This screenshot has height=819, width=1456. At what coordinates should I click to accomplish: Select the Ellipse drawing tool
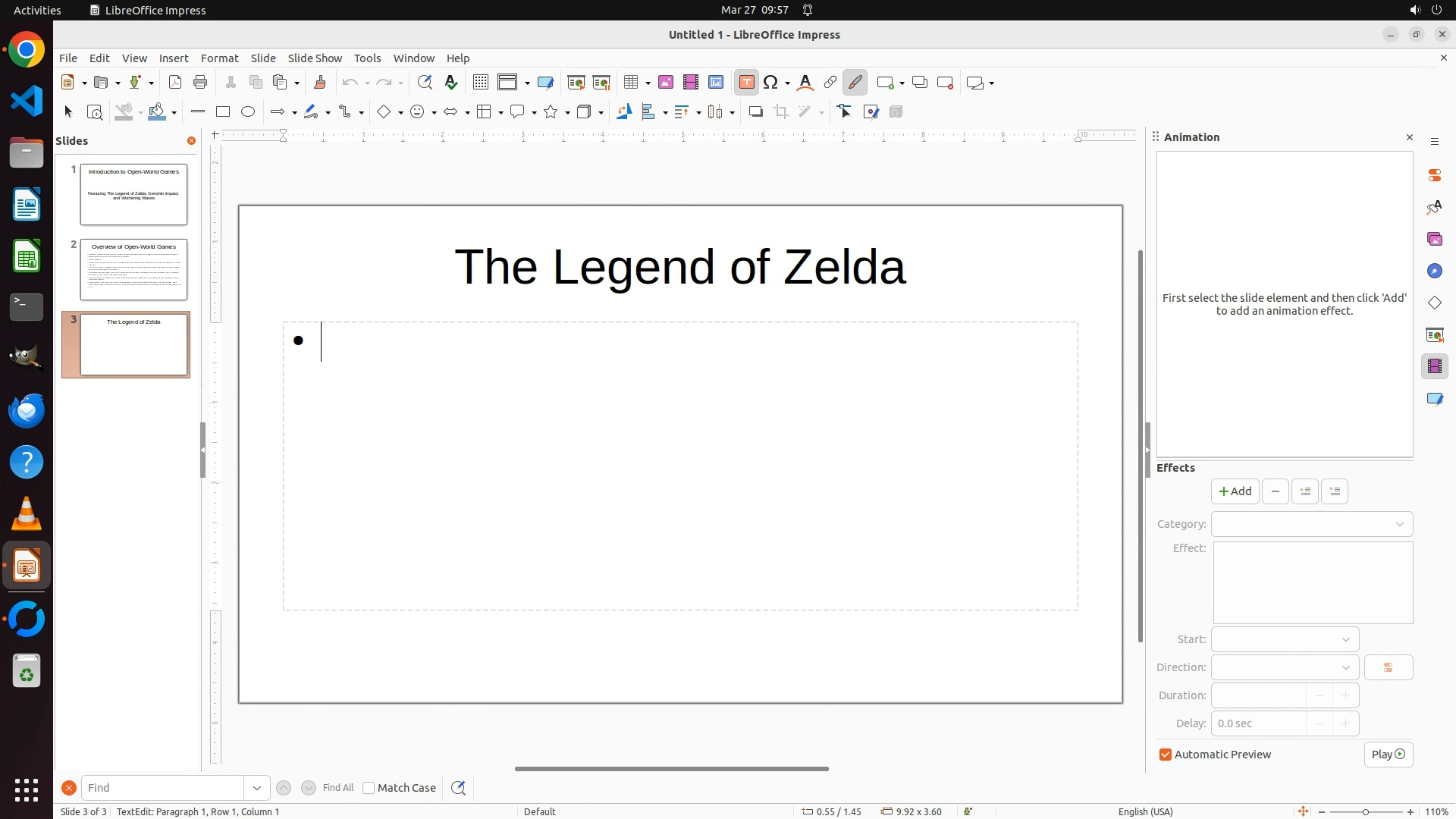(248, 112)
